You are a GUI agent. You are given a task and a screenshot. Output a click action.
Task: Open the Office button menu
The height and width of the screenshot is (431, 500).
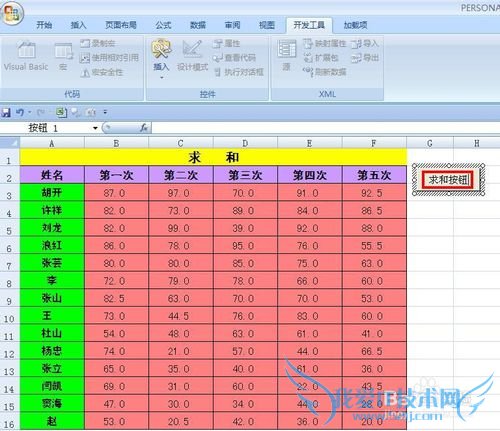11,13
